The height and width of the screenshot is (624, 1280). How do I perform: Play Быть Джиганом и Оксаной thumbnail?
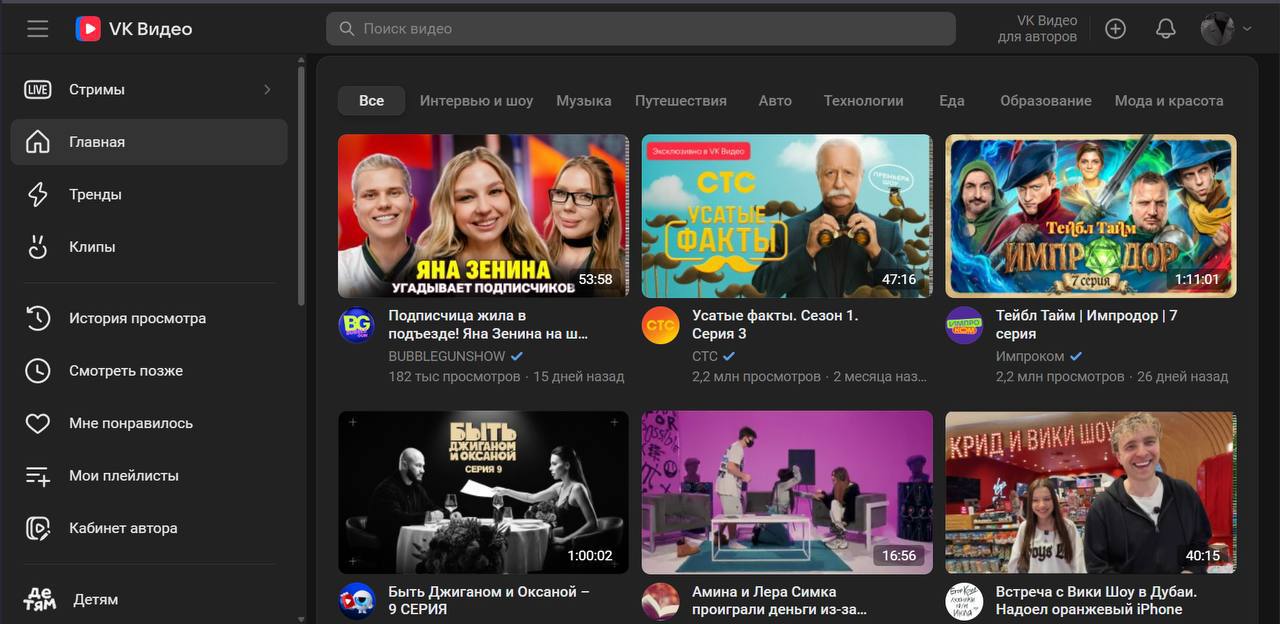(x=483, y=492)
